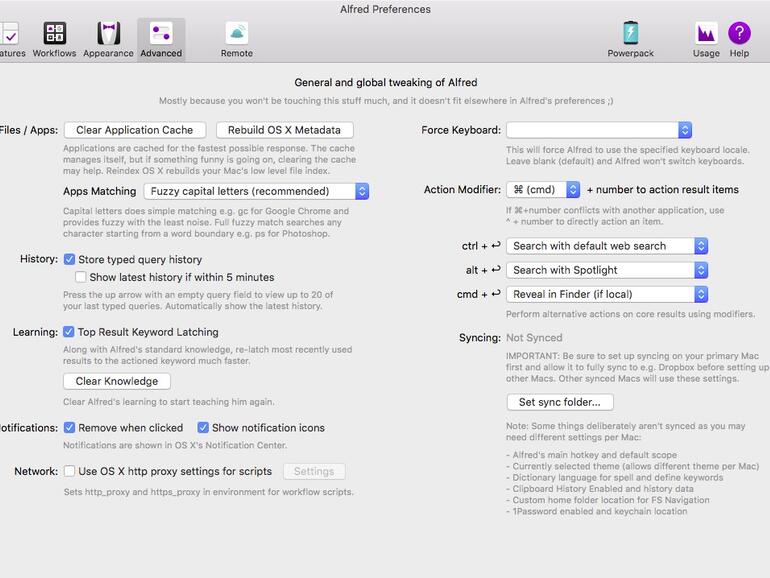Viewport: 770px width, 578px height.
Task: Click Clear Application Cache button
Action: pos(135,130)
